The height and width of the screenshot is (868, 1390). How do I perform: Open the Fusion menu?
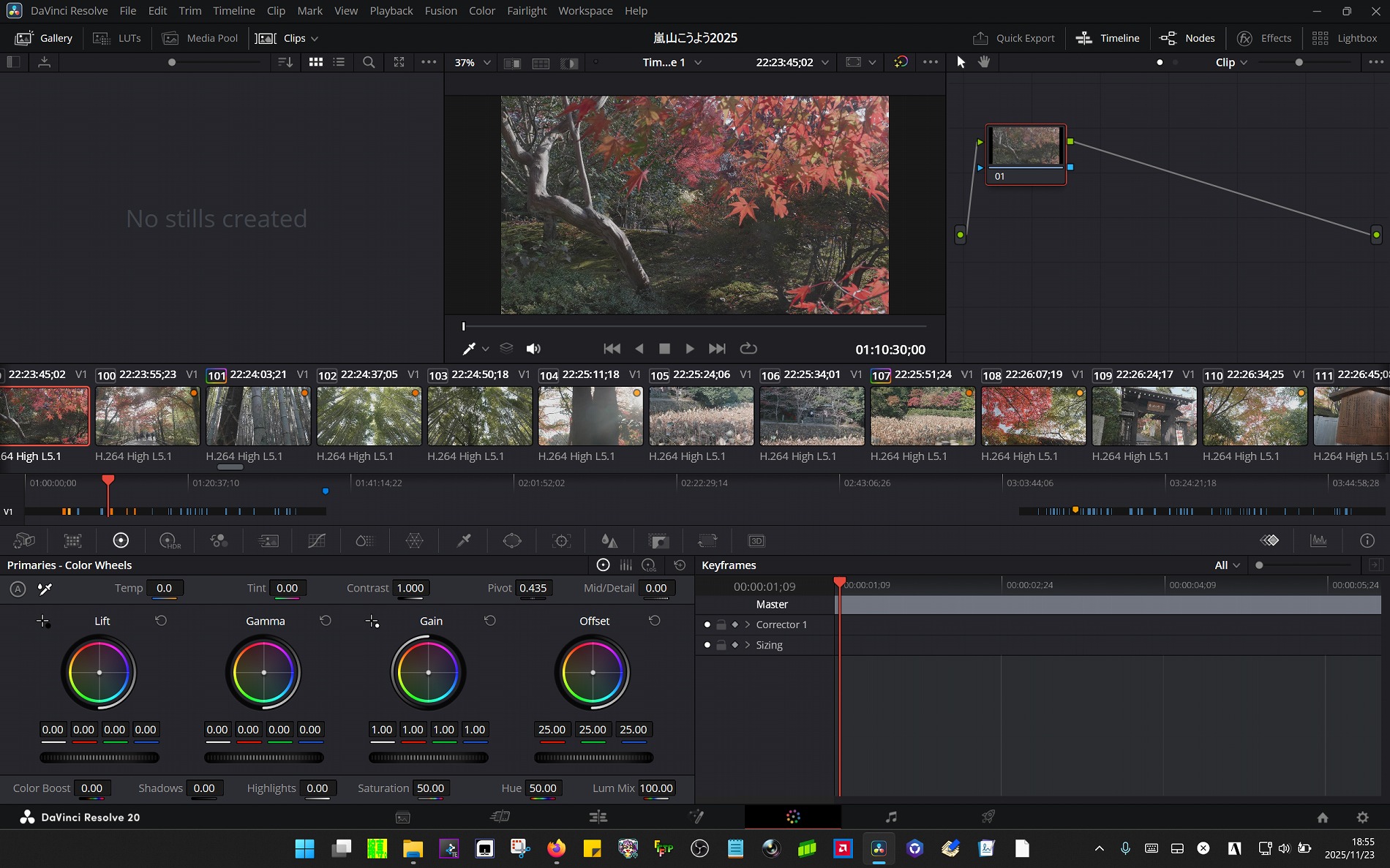[x=440, y=11]
